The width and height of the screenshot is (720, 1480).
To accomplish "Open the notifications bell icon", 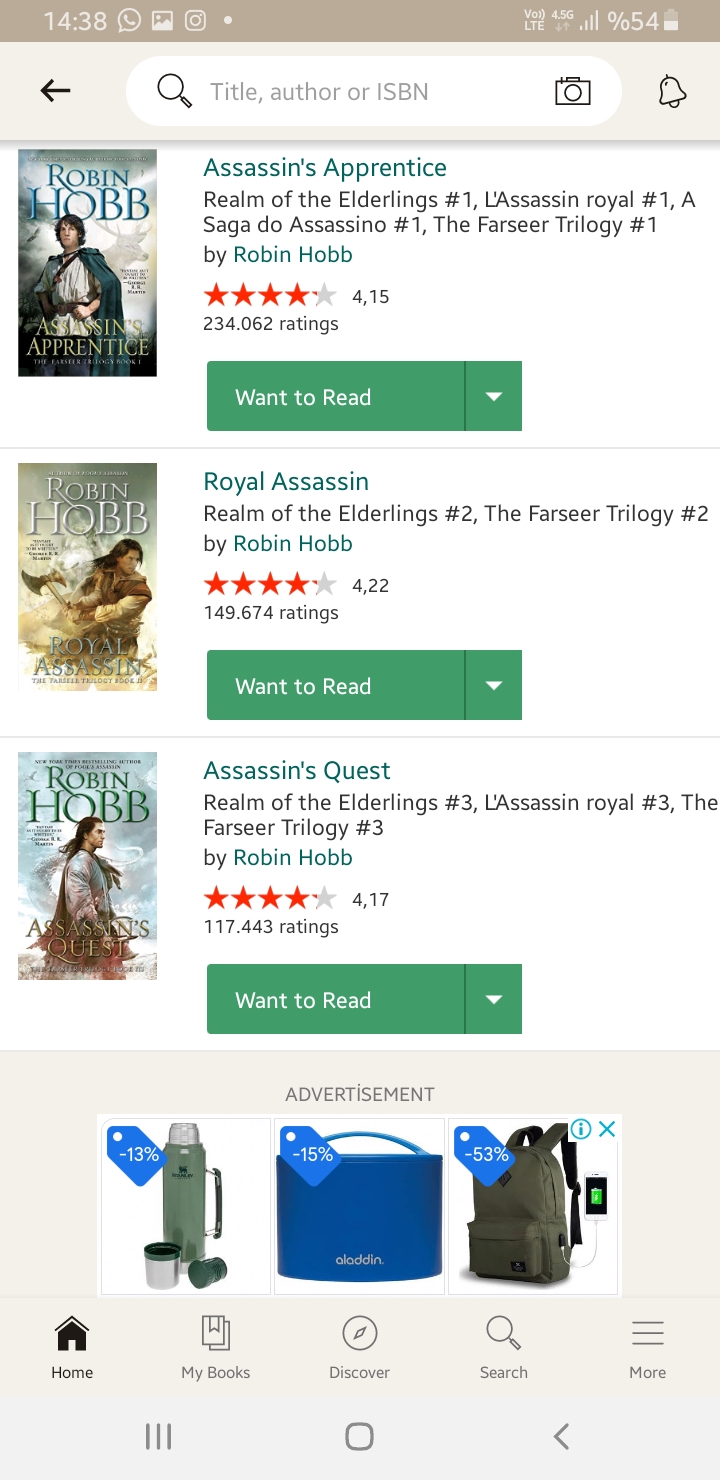I will (672, 92).
